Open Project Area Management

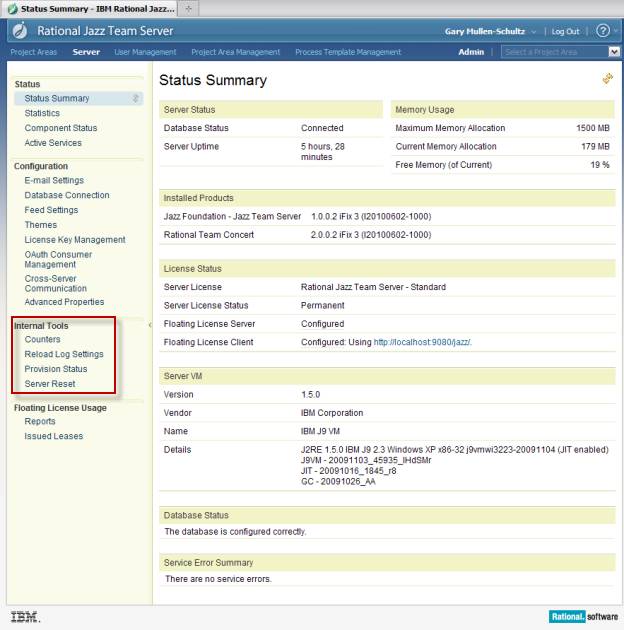235,52
